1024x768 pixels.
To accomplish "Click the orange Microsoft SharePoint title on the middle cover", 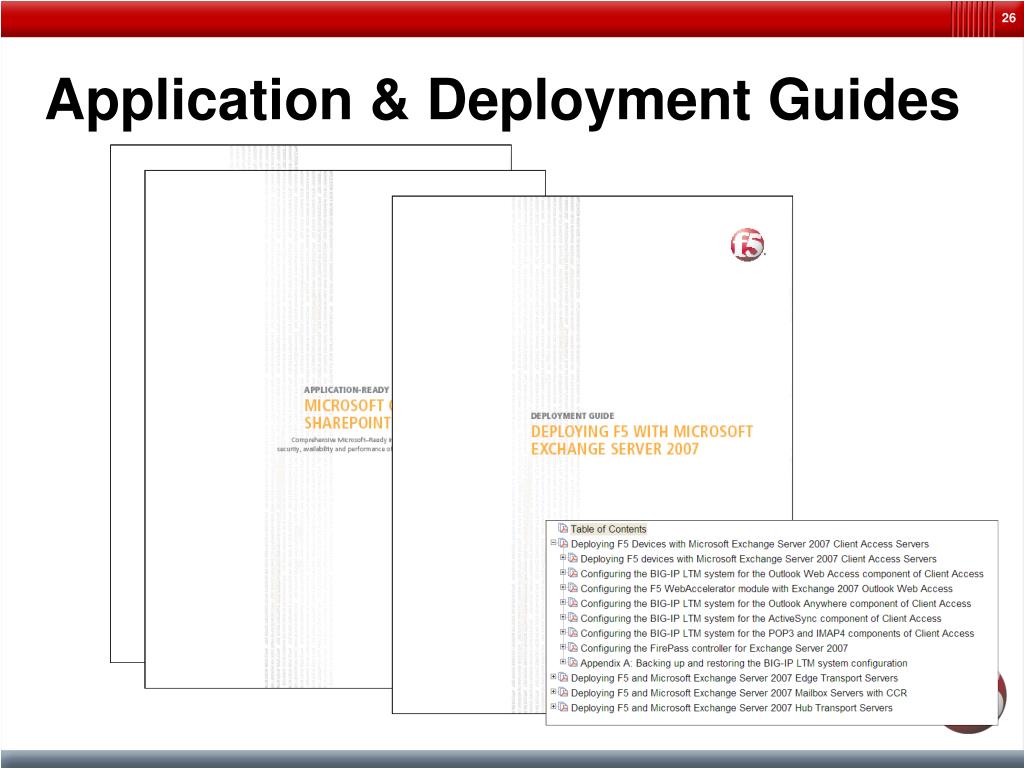I will [x=347, y=414].
